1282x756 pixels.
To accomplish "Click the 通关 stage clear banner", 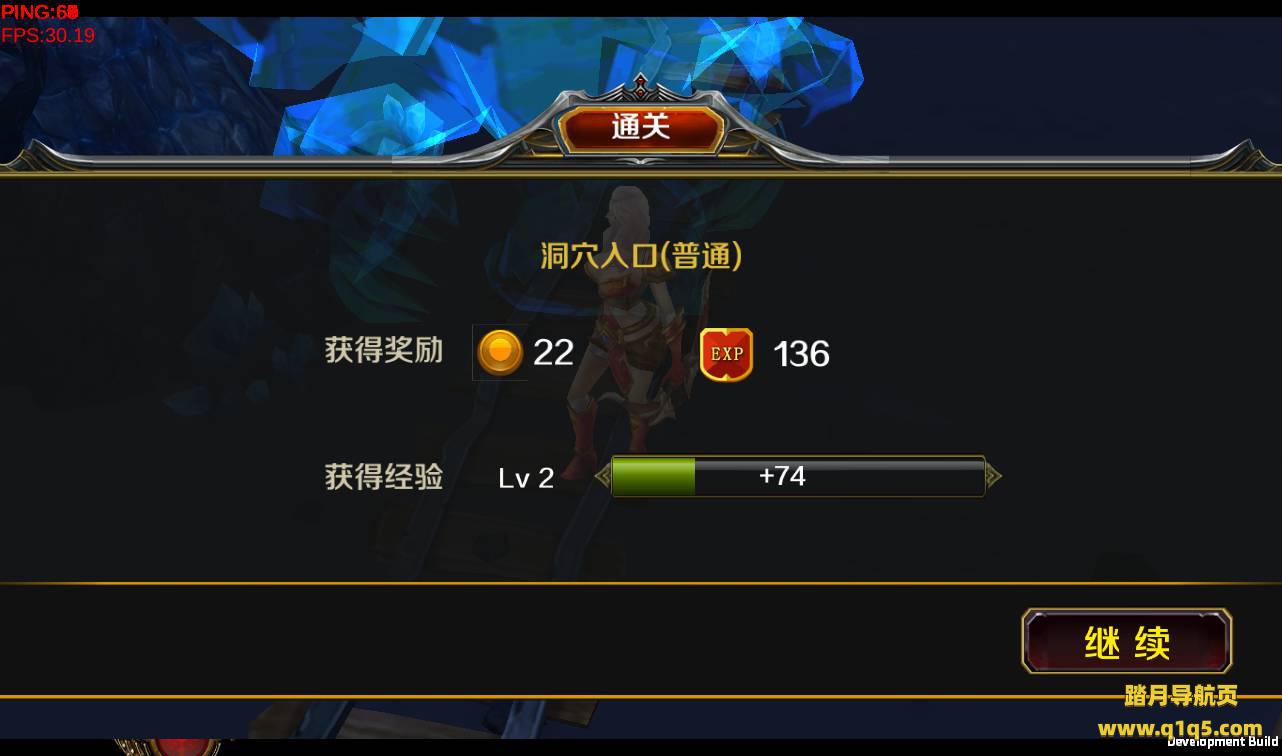I will pos(641,128).
